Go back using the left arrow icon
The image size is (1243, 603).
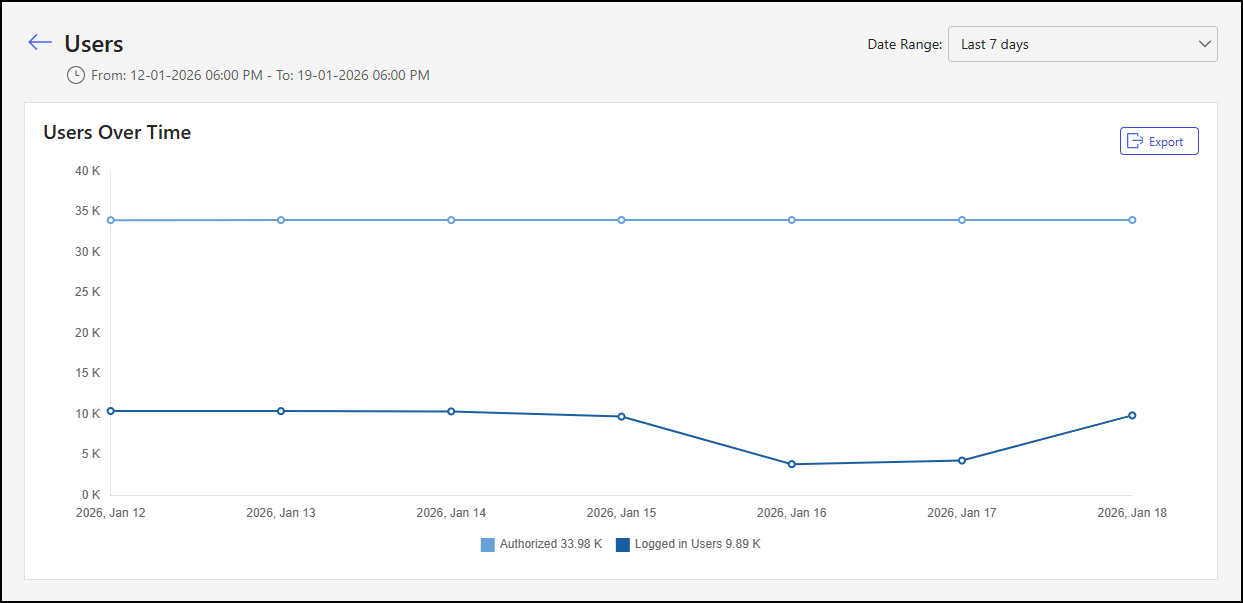[40, 42]
